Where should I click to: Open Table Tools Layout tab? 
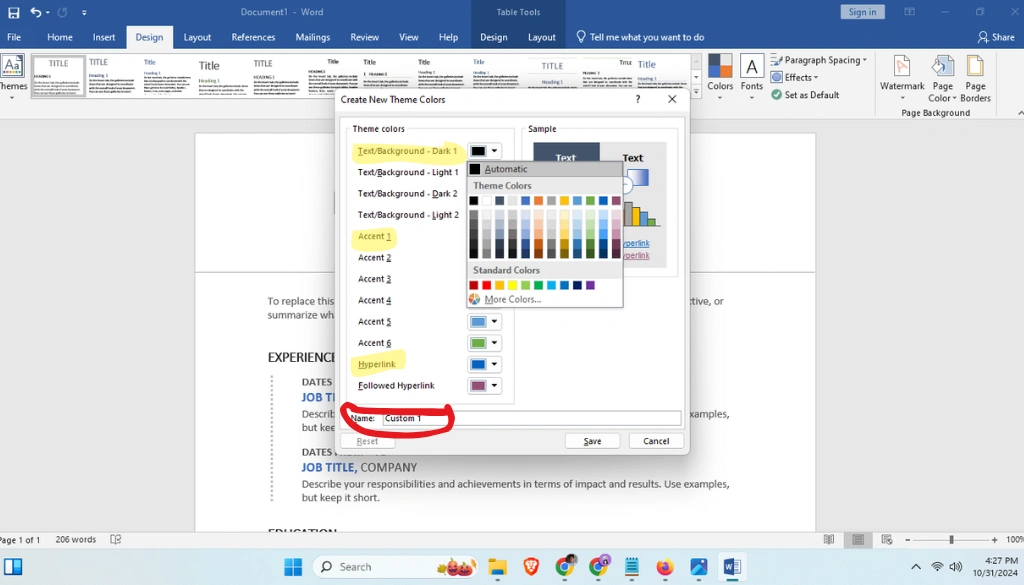tap(541, 37)
